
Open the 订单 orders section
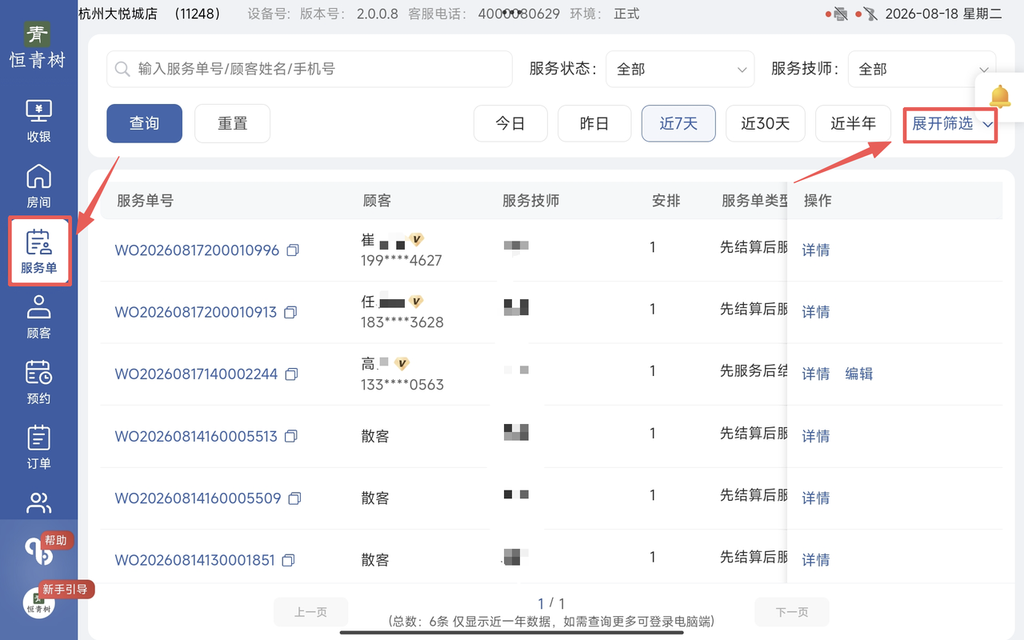pos(39,447)
